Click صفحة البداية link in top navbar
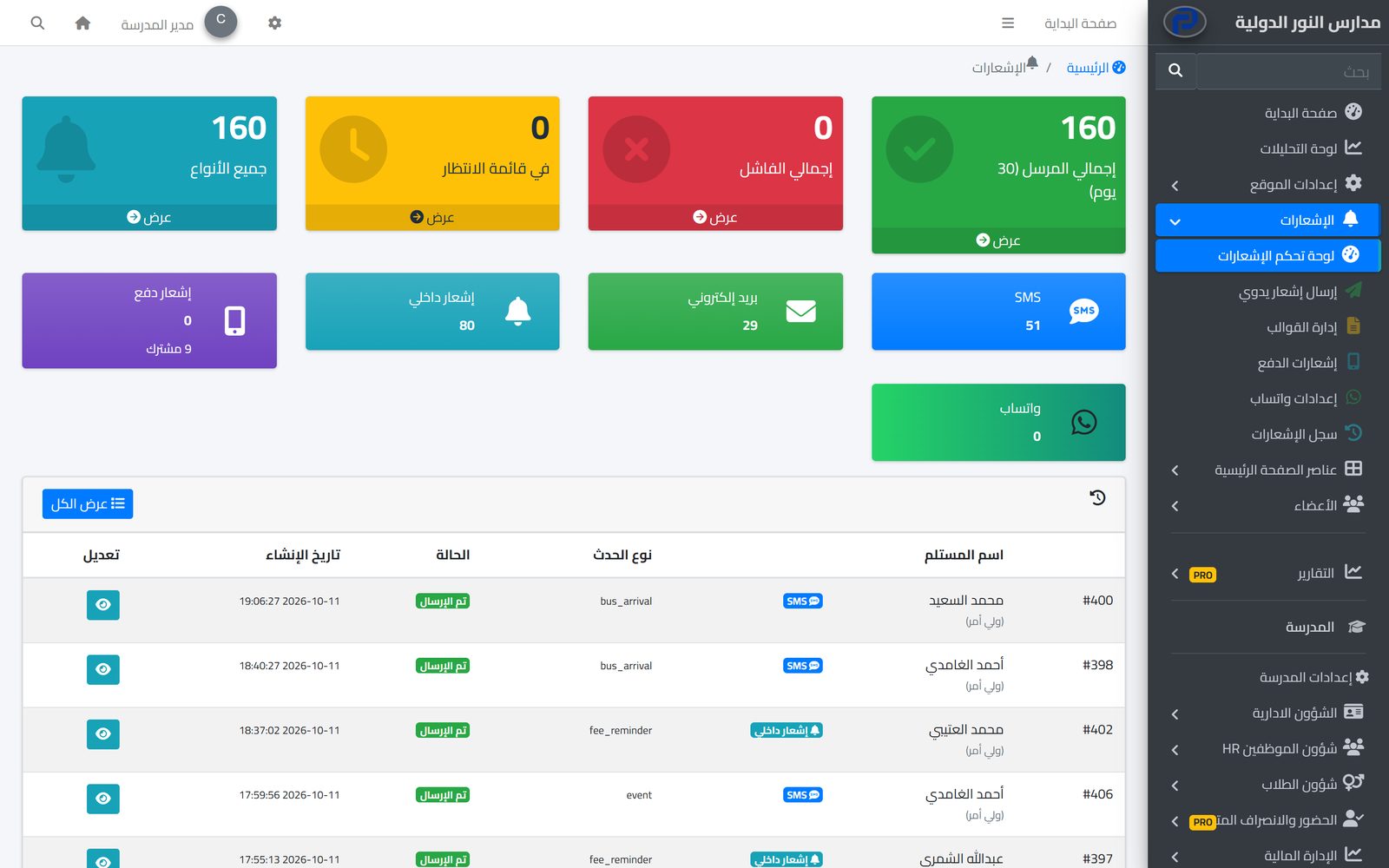This screenshot has height=868, width=1389. (x=1080, y=23)
